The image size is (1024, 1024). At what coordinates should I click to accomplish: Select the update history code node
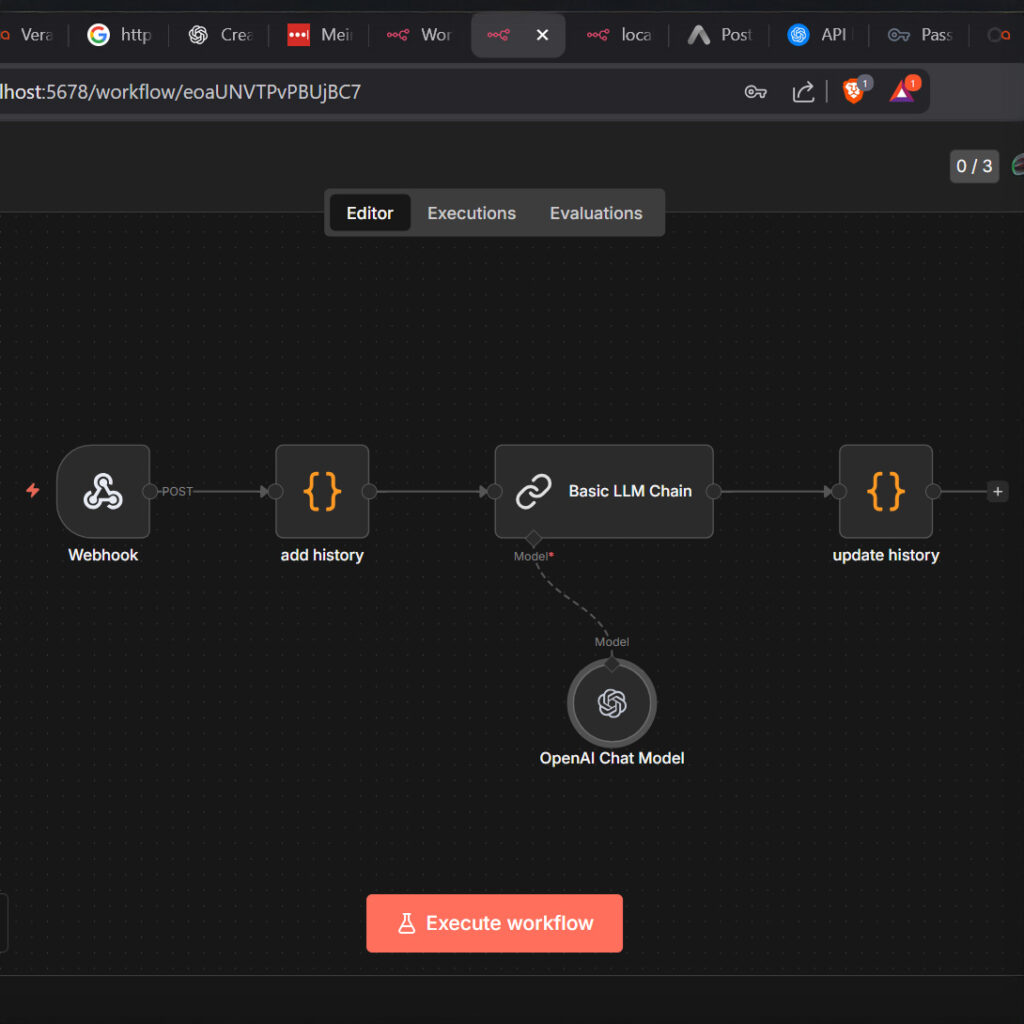885,491
